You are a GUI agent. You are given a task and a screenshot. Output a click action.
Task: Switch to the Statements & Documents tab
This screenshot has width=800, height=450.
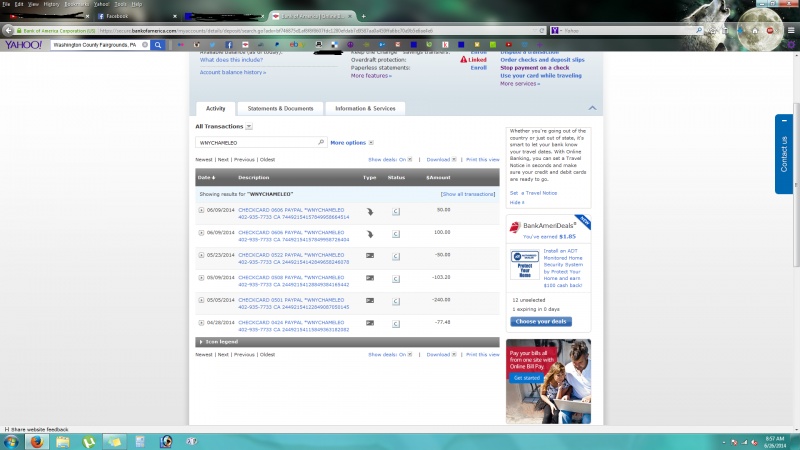pyautogui.click(x=280, y=109)
